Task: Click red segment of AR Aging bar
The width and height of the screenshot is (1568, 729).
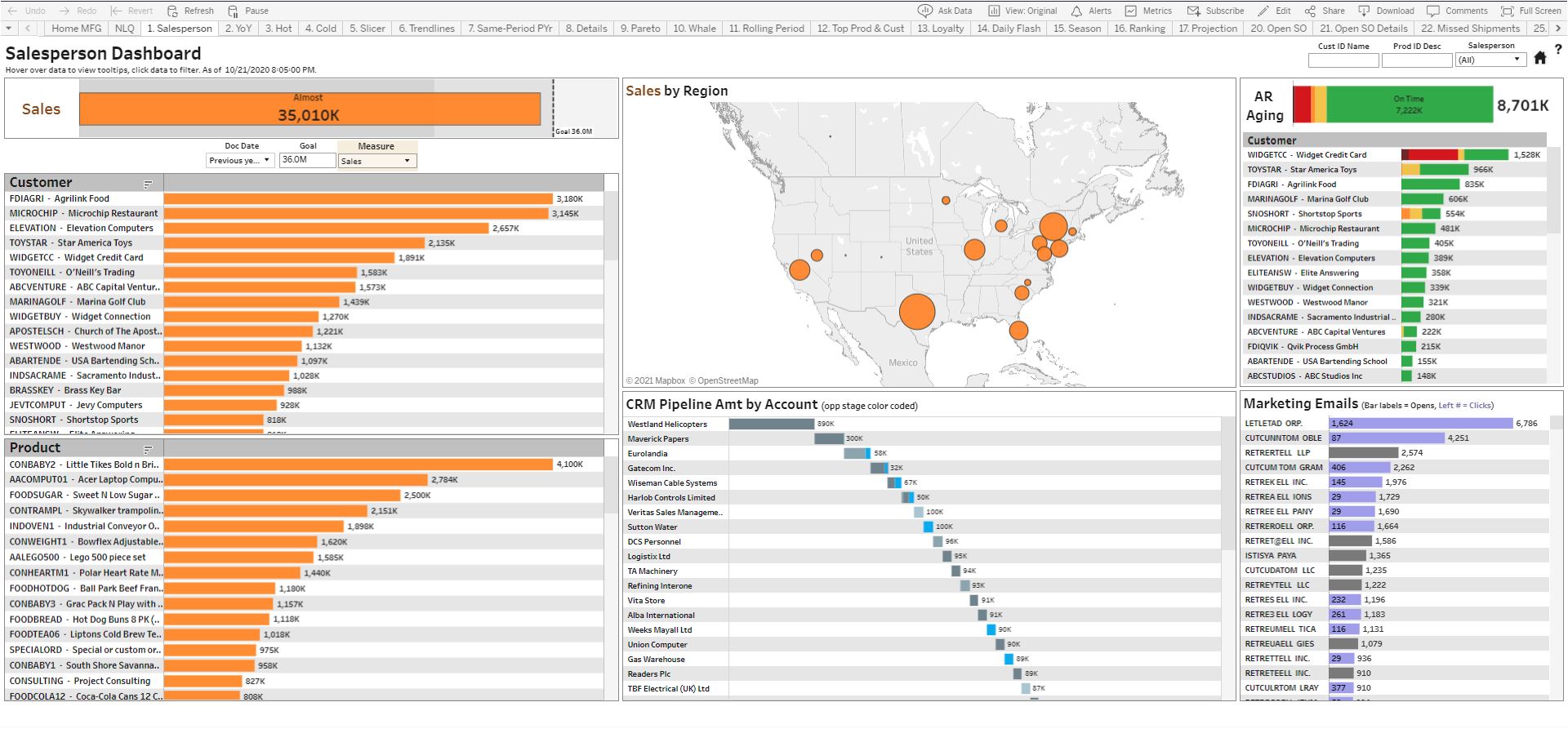Action: tap(1302, 104)
